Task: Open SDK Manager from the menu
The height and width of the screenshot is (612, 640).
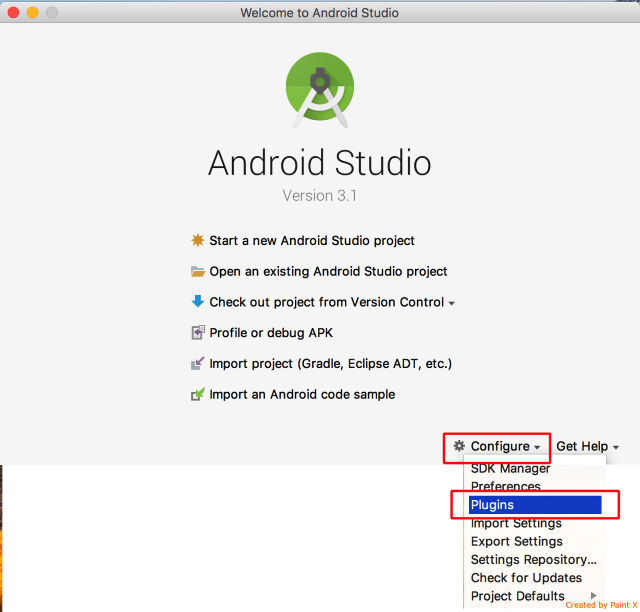Action: tap(510, 469)
